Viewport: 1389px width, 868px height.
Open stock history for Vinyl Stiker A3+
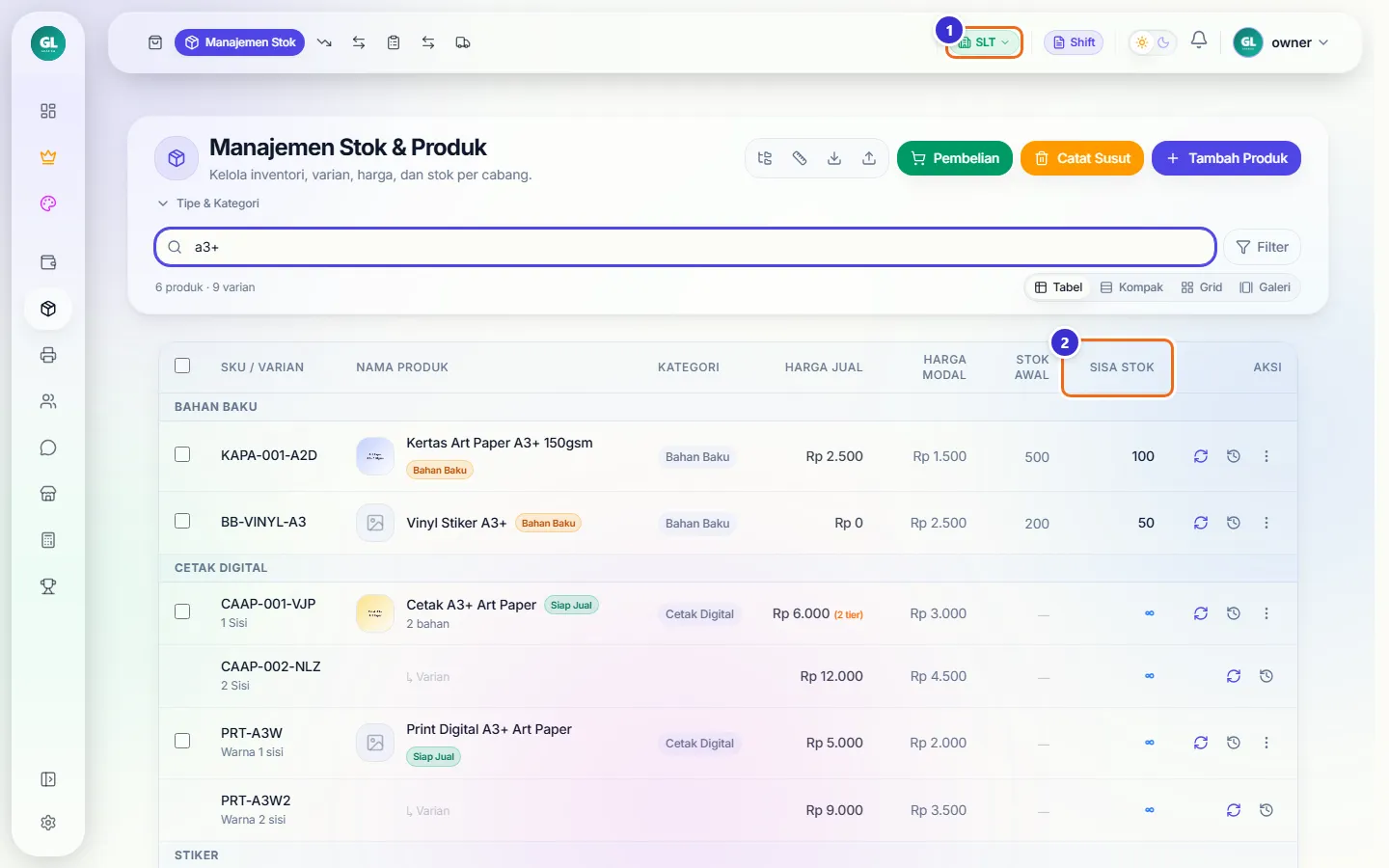click(1234, 523)
